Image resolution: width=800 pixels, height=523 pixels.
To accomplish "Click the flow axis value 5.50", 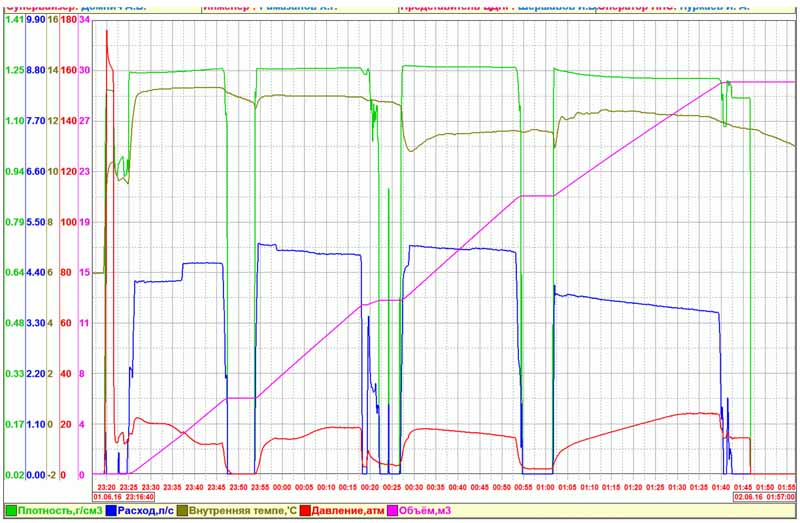I will coord(36,222).
